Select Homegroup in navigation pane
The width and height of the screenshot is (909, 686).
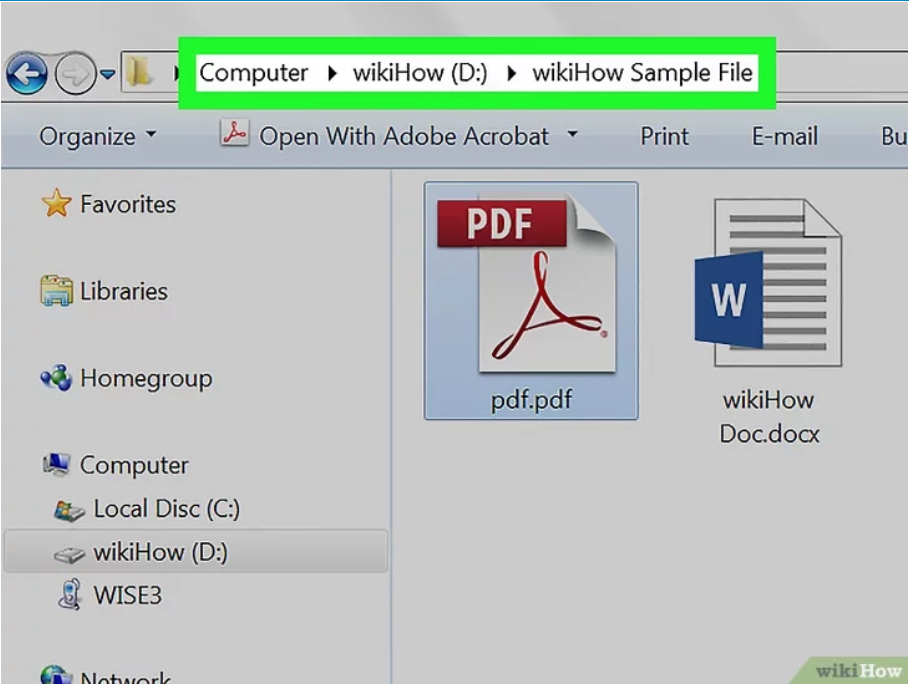(146, 379)
